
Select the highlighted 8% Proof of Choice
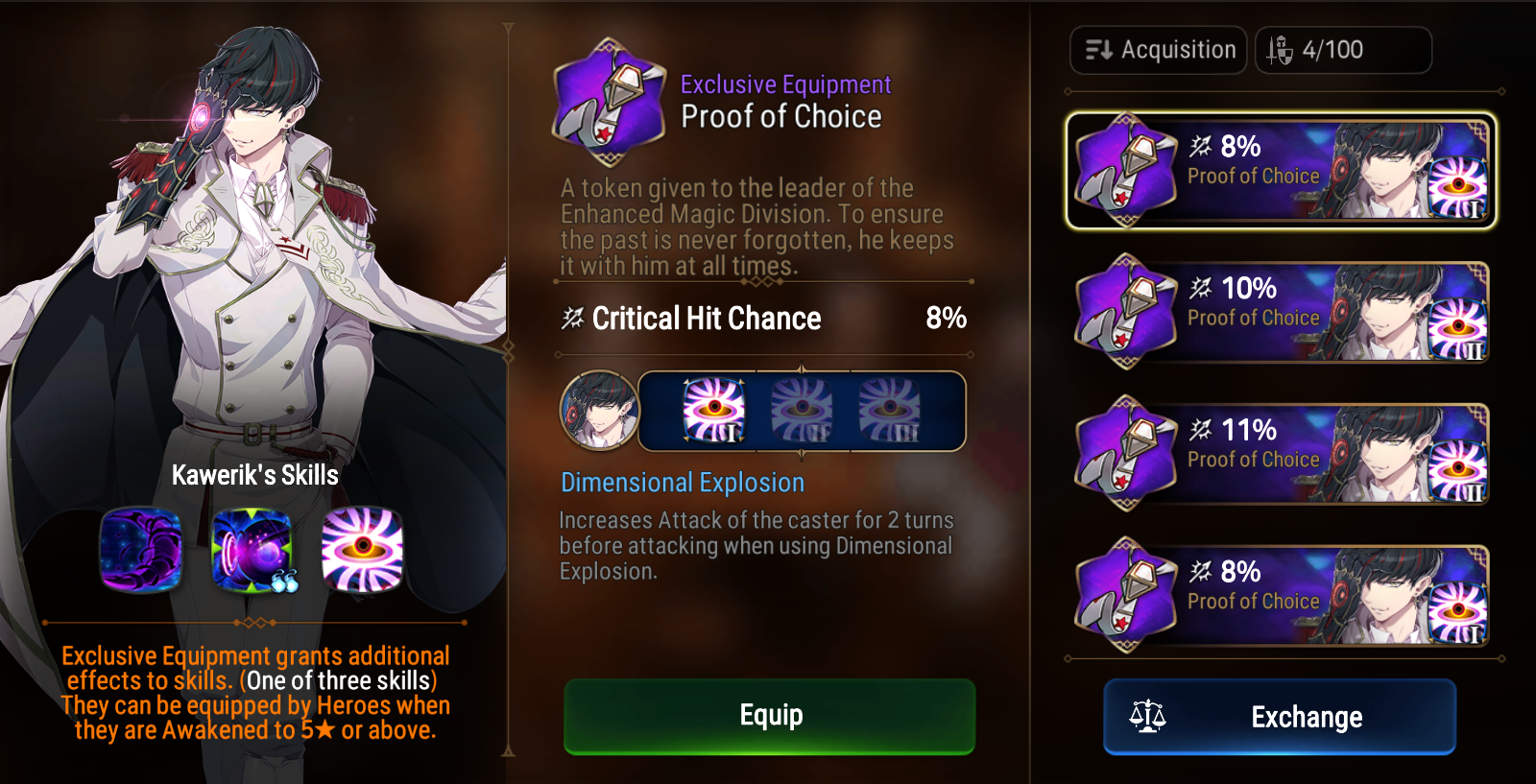[x=1281, y=171]
